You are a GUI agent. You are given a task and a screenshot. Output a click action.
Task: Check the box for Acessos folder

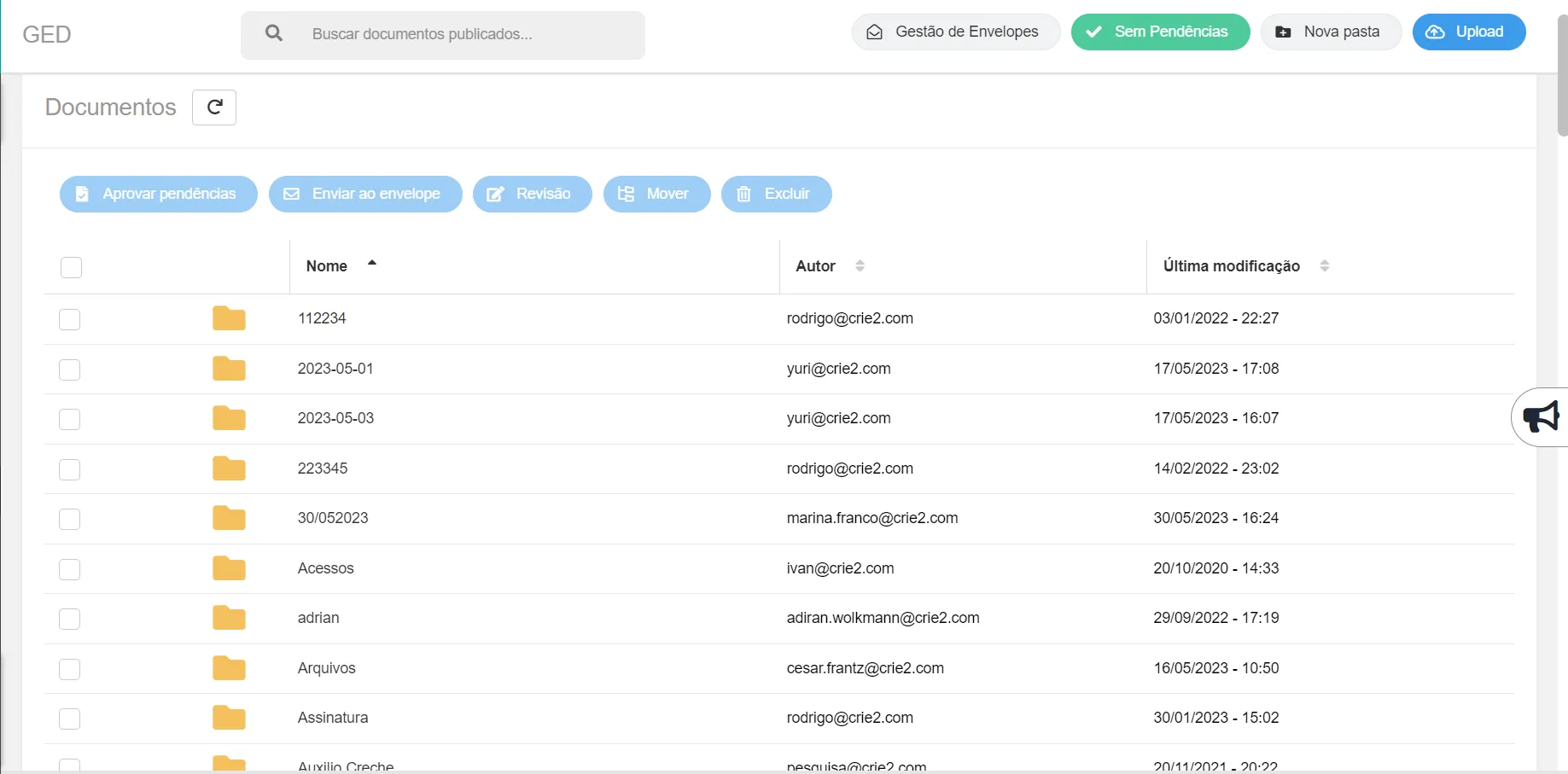coord(70,569)
